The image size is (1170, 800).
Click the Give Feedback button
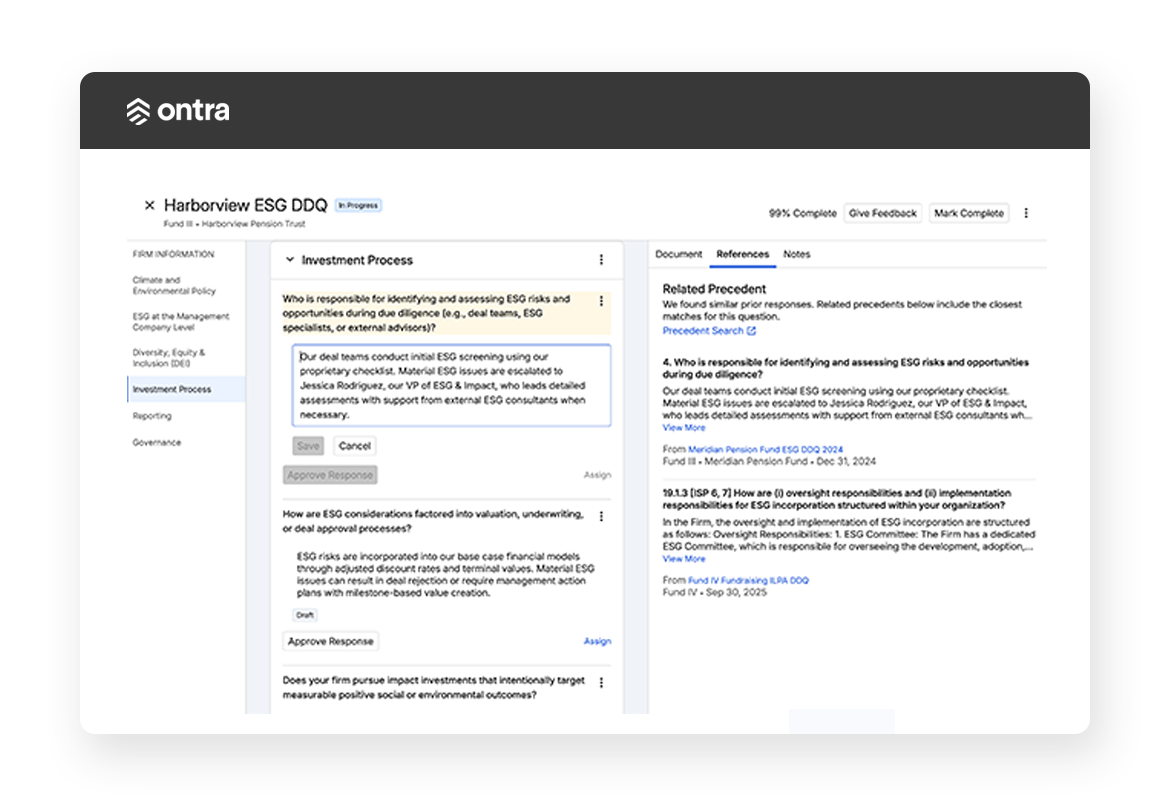(x=882, y=213)
